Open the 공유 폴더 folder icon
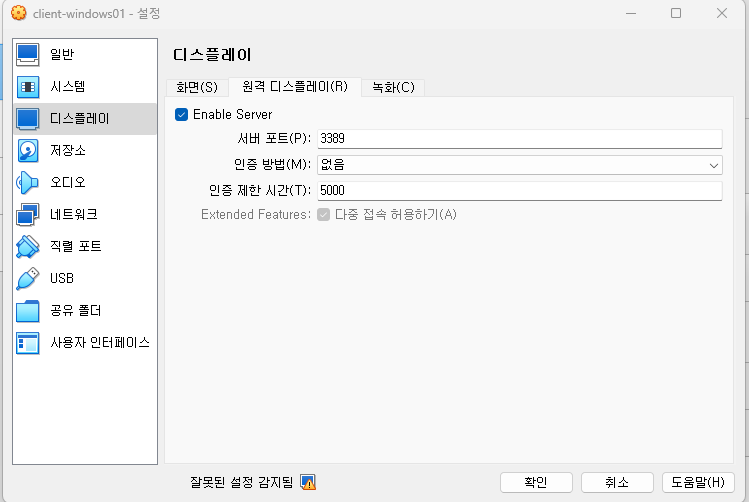 coord(28,311)
